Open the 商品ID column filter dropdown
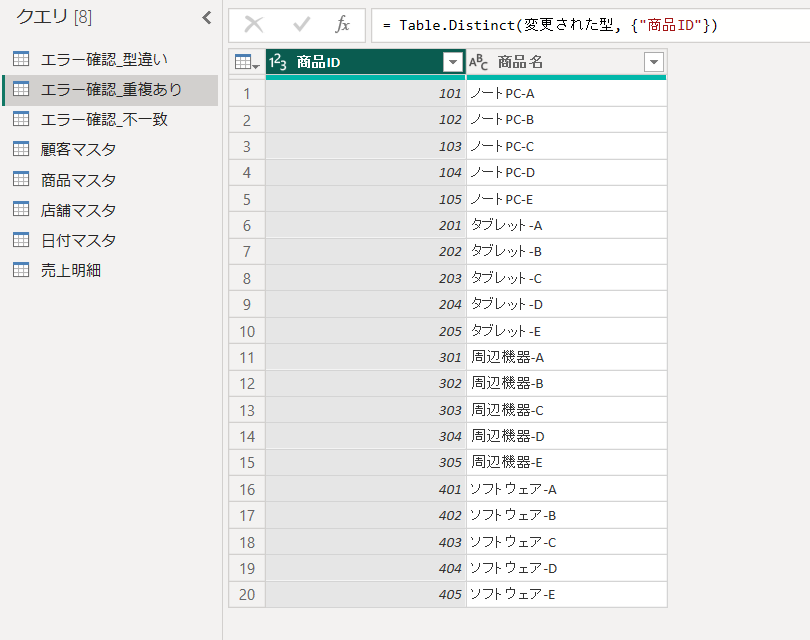Image resolution: width=810 pixels, height=640 pixels. pyautogui.click(x=453, y=63)
